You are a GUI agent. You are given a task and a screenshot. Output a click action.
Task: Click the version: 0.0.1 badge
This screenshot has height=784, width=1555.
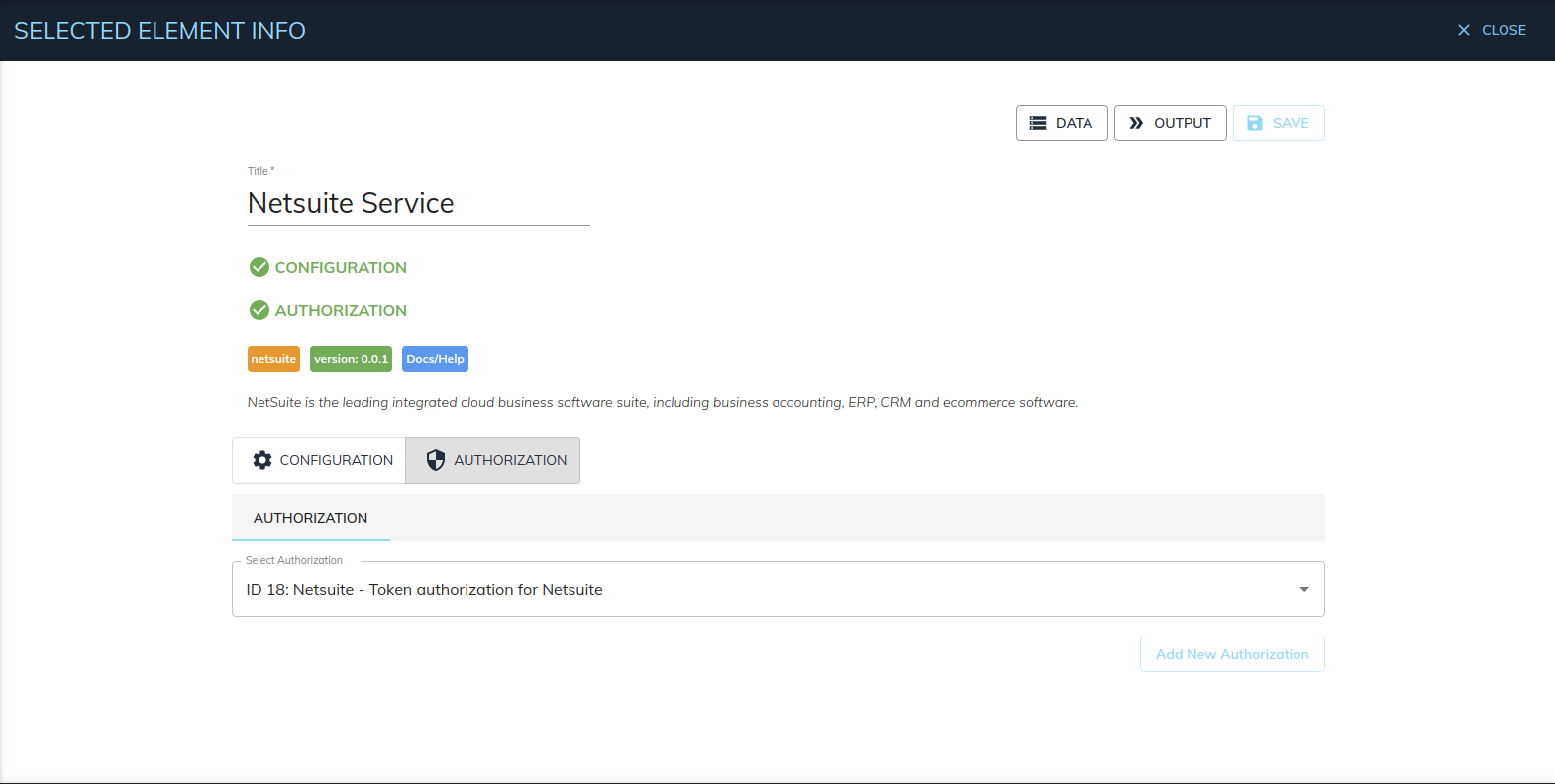coord(351,359)
